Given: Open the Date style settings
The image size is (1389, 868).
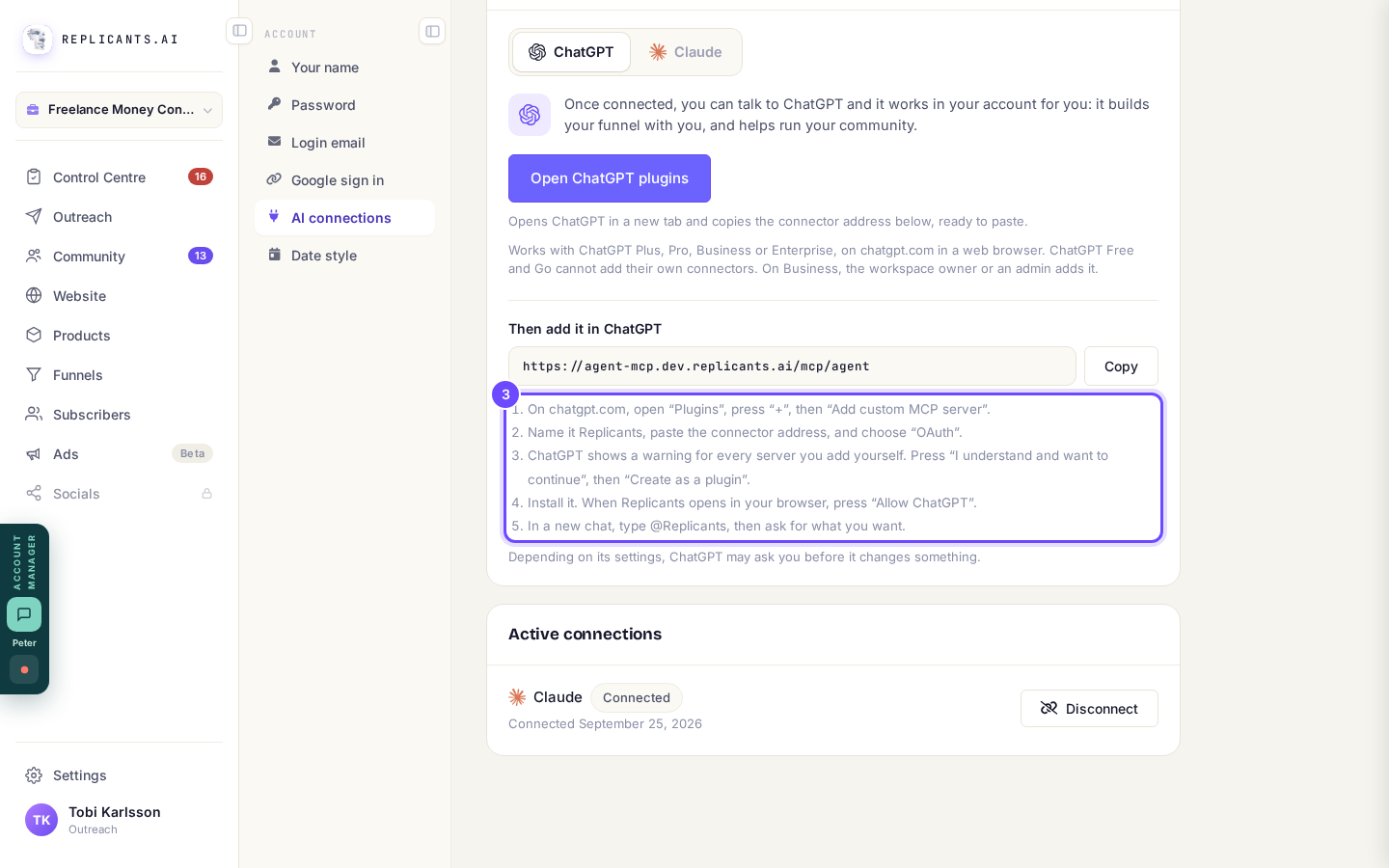Looking at the screenshot, I should click(x=344, y=255).
